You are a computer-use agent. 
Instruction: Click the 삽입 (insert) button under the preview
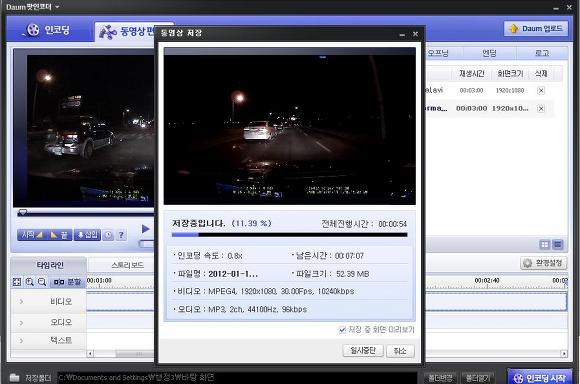[87, 235]
